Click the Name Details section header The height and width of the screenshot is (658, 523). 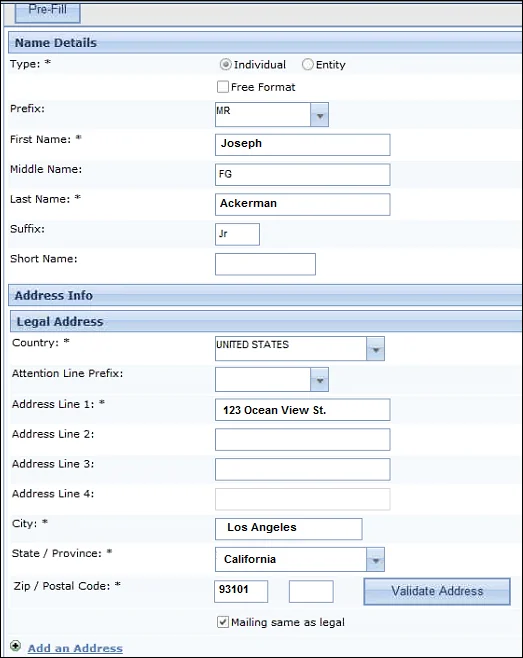[265, 42]
